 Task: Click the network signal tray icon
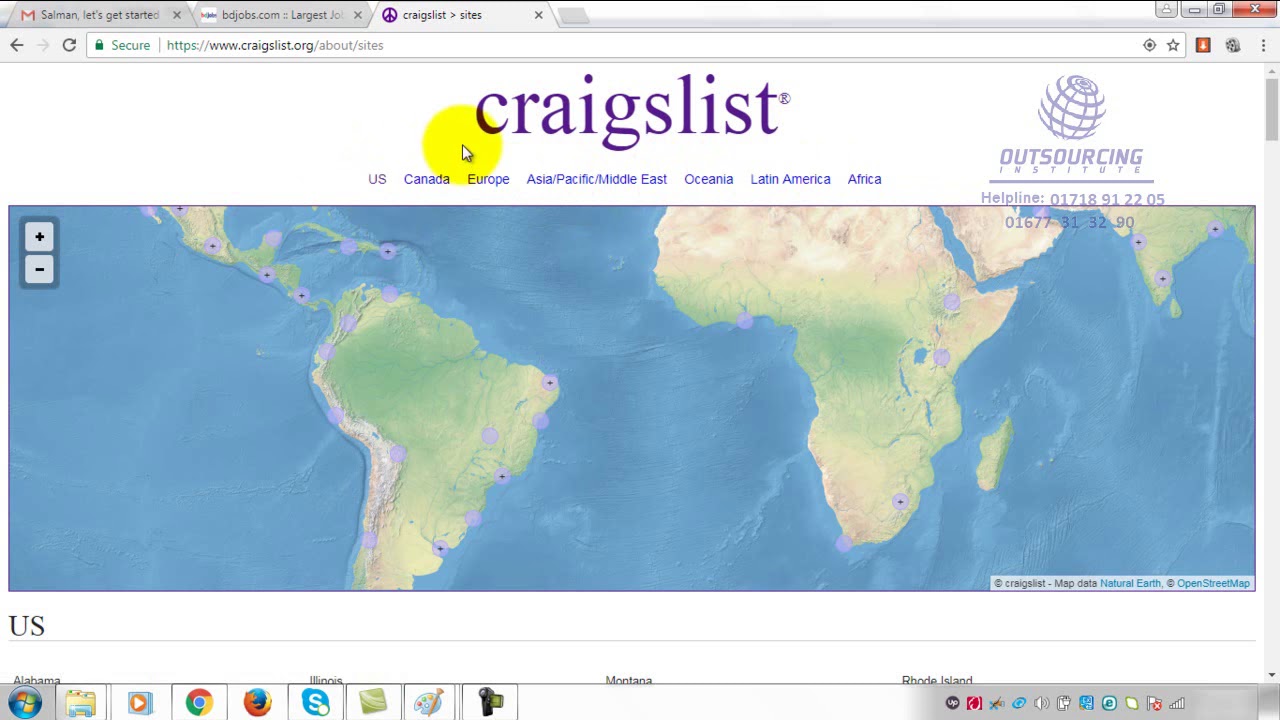pos(1177,703)
